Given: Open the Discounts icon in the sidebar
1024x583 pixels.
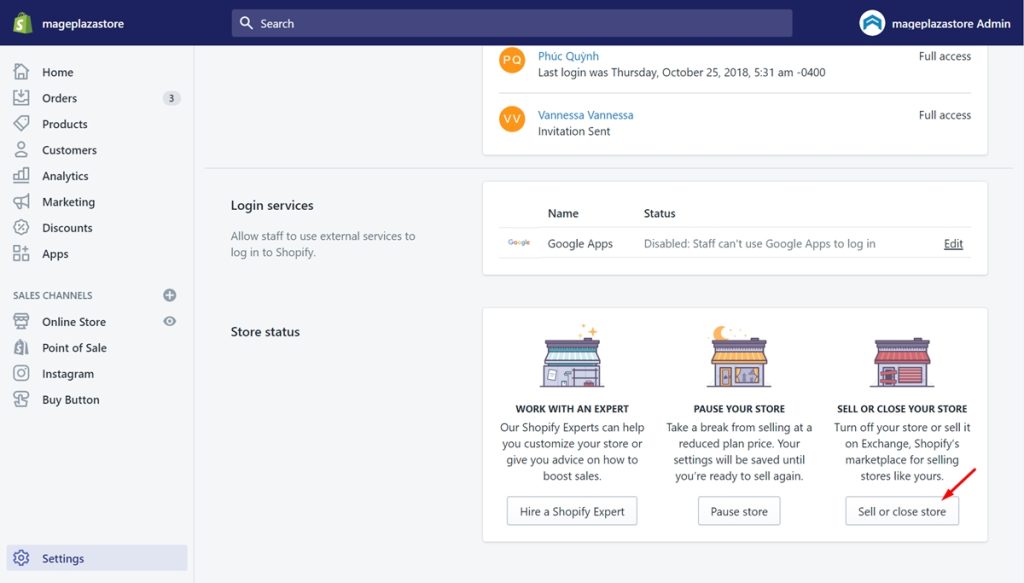Looking at the screenshot, I should click(21, 228).
